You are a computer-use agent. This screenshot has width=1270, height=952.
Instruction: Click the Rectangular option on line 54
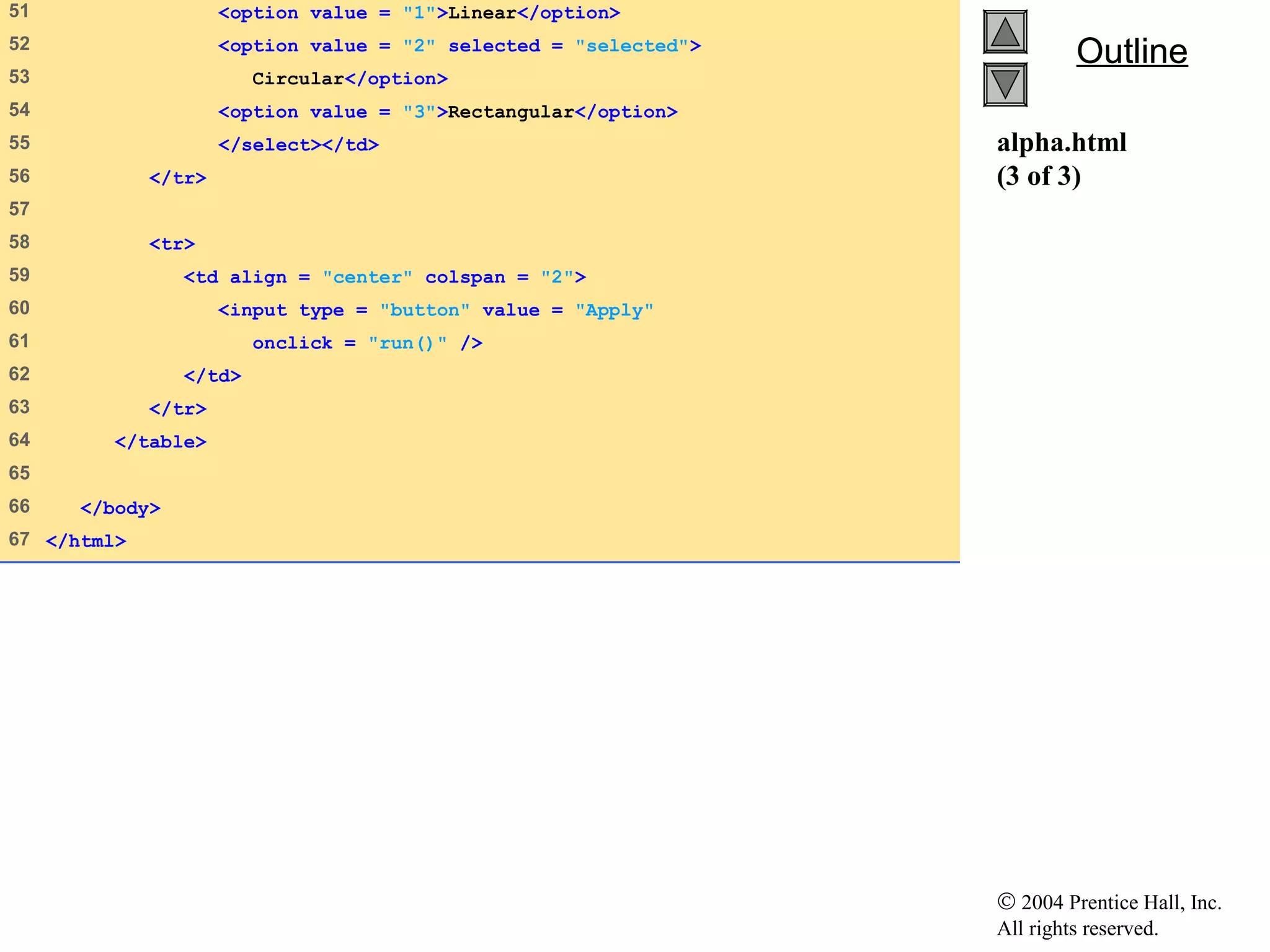point(448,112)
